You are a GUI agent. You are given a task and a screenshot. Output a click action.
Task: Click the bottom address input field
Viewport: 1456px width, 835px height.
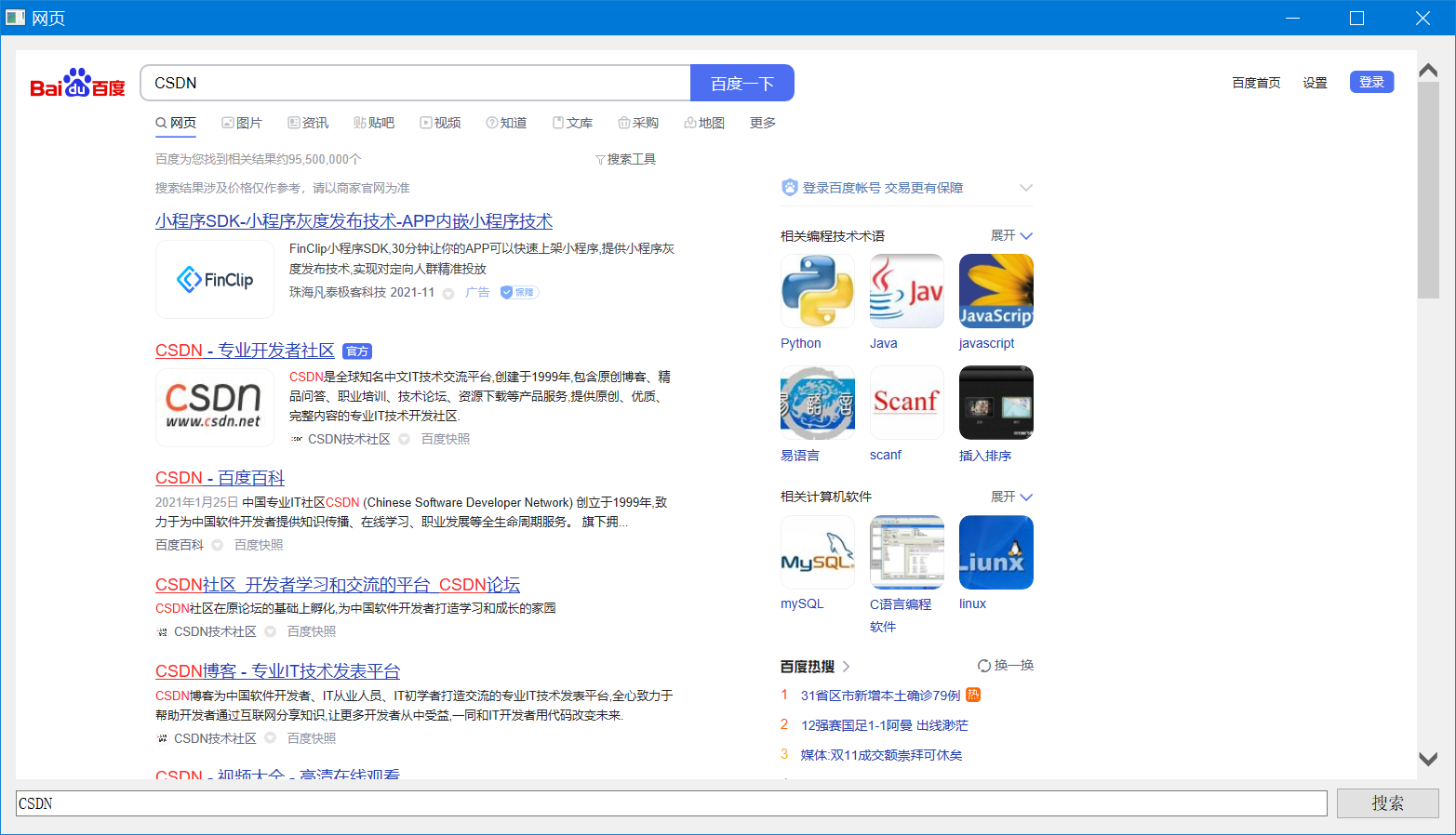click(671, 803)
